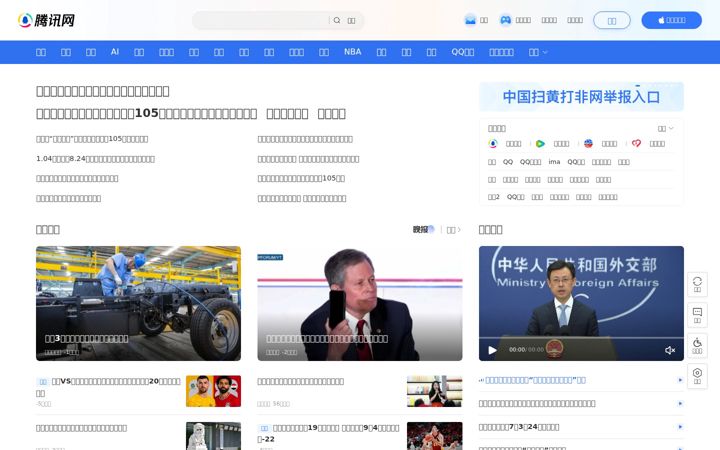Open news link starting with 1.04
This screenshot has height=450, width=720.
[x=96, y=158]
